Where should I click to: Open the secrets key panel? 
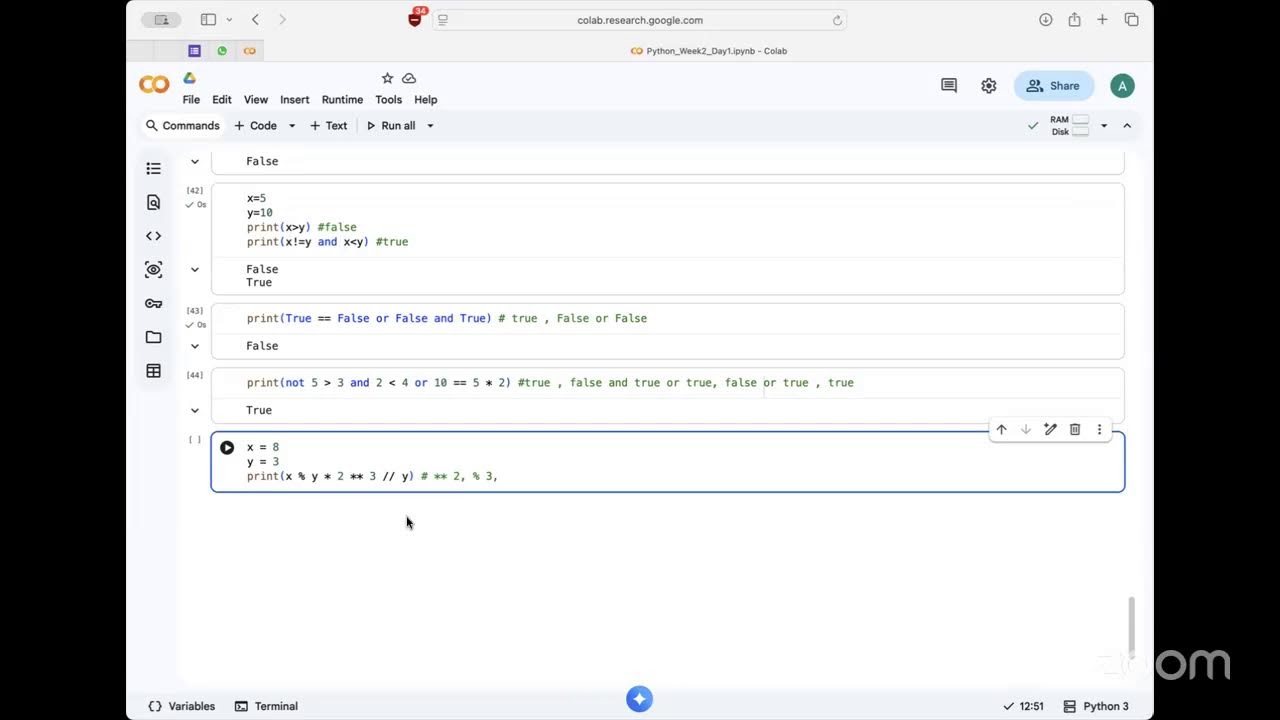point(153,303)
